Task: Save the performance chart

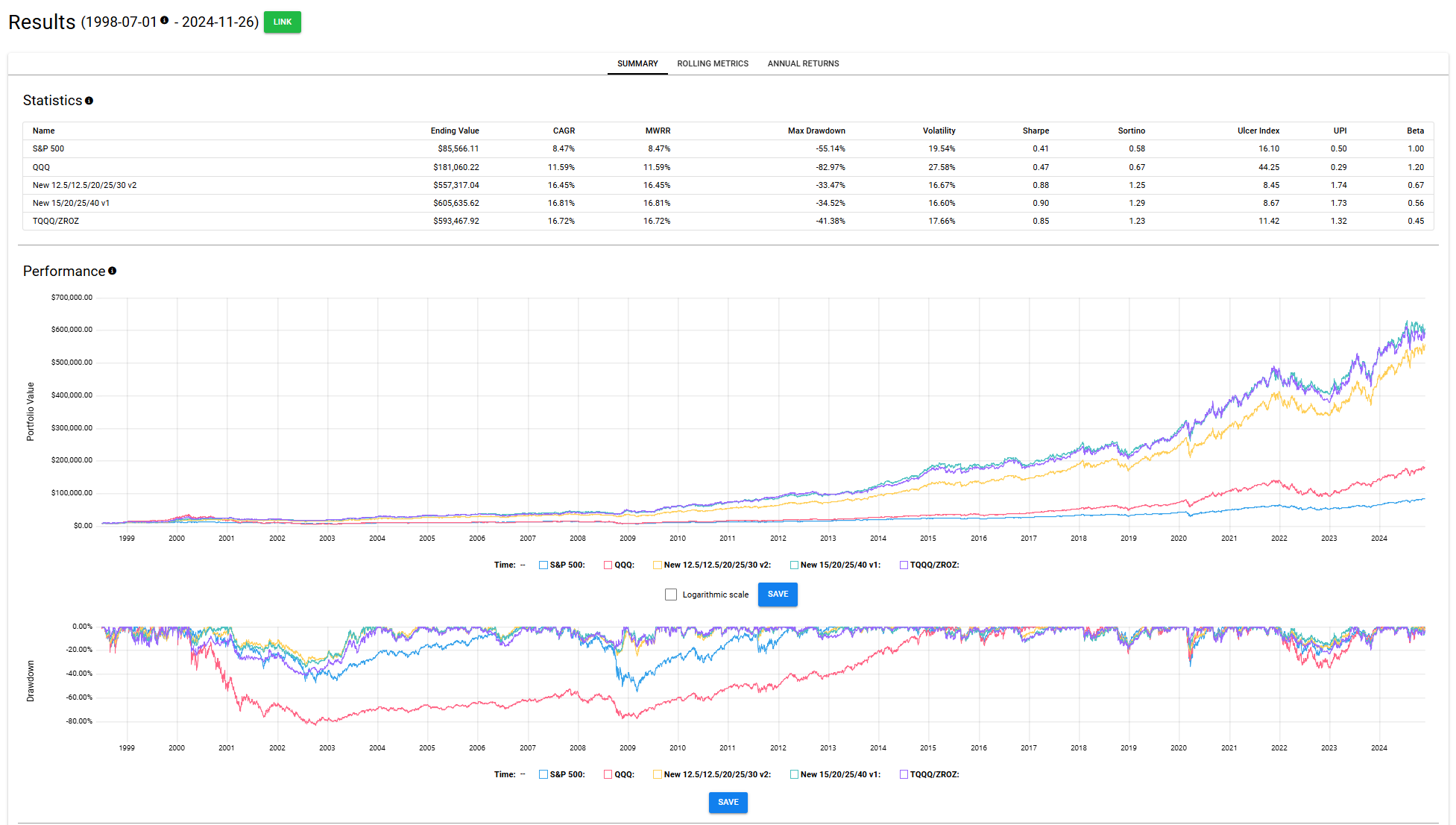Action: point(778,595)
